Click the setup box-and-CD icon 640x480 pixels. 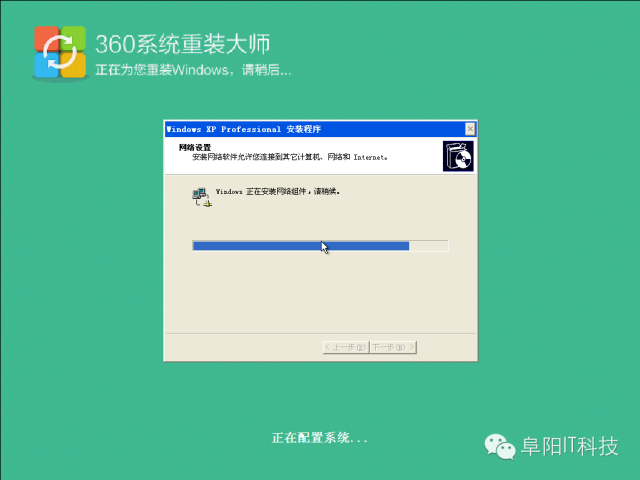[458, 156]
